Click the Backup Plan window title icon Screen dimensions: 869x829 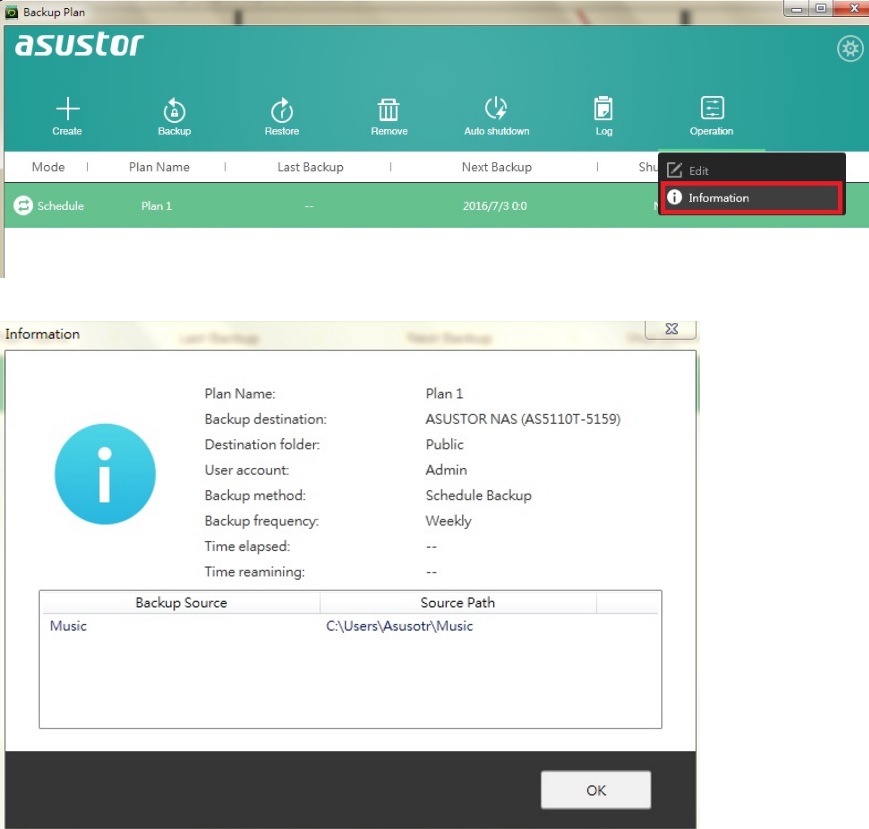pos(11,12)
